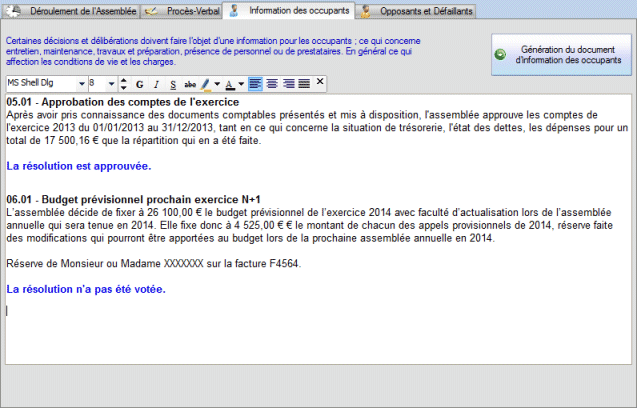Switch to the Procès-Verbal tab
637x408 pixels.
tap(182, 11)
